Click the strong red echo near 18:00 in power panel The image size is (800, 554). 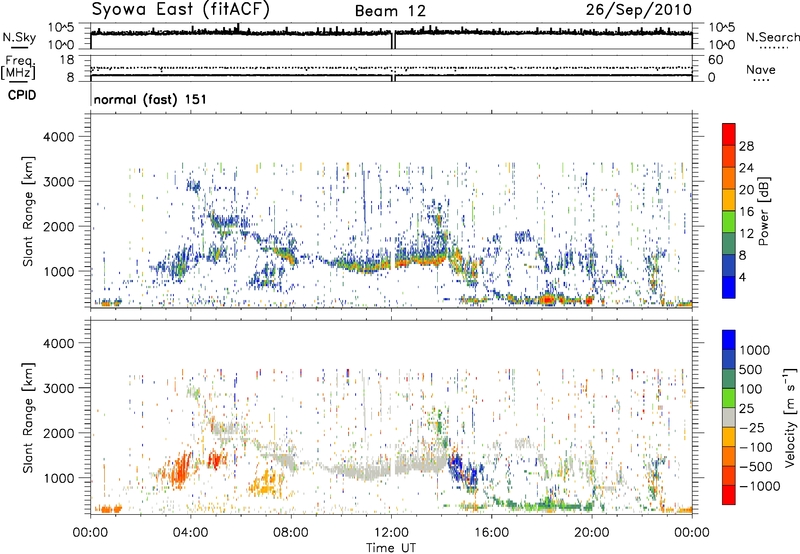[x=548, y=299]
